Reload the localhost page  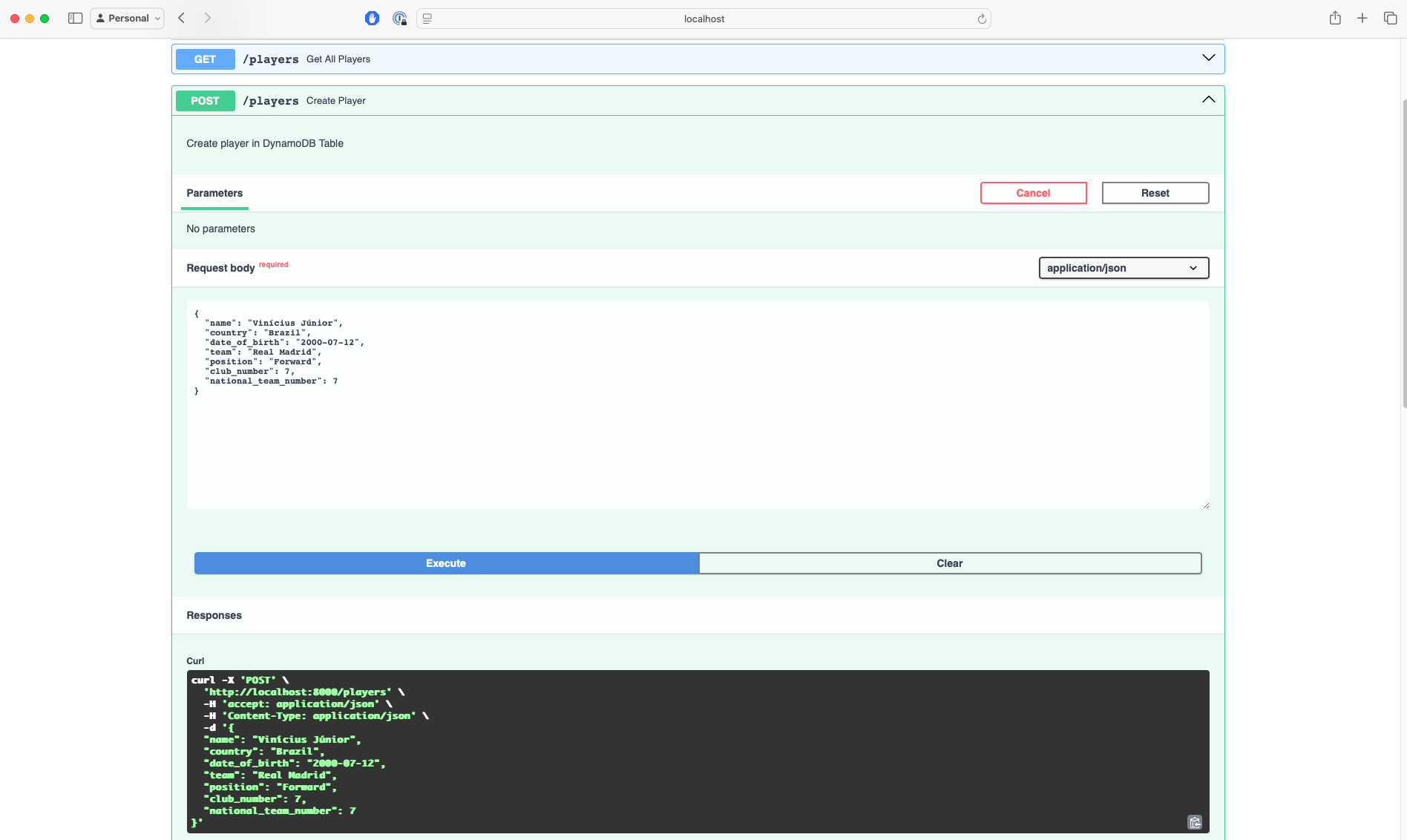[982, 19]
